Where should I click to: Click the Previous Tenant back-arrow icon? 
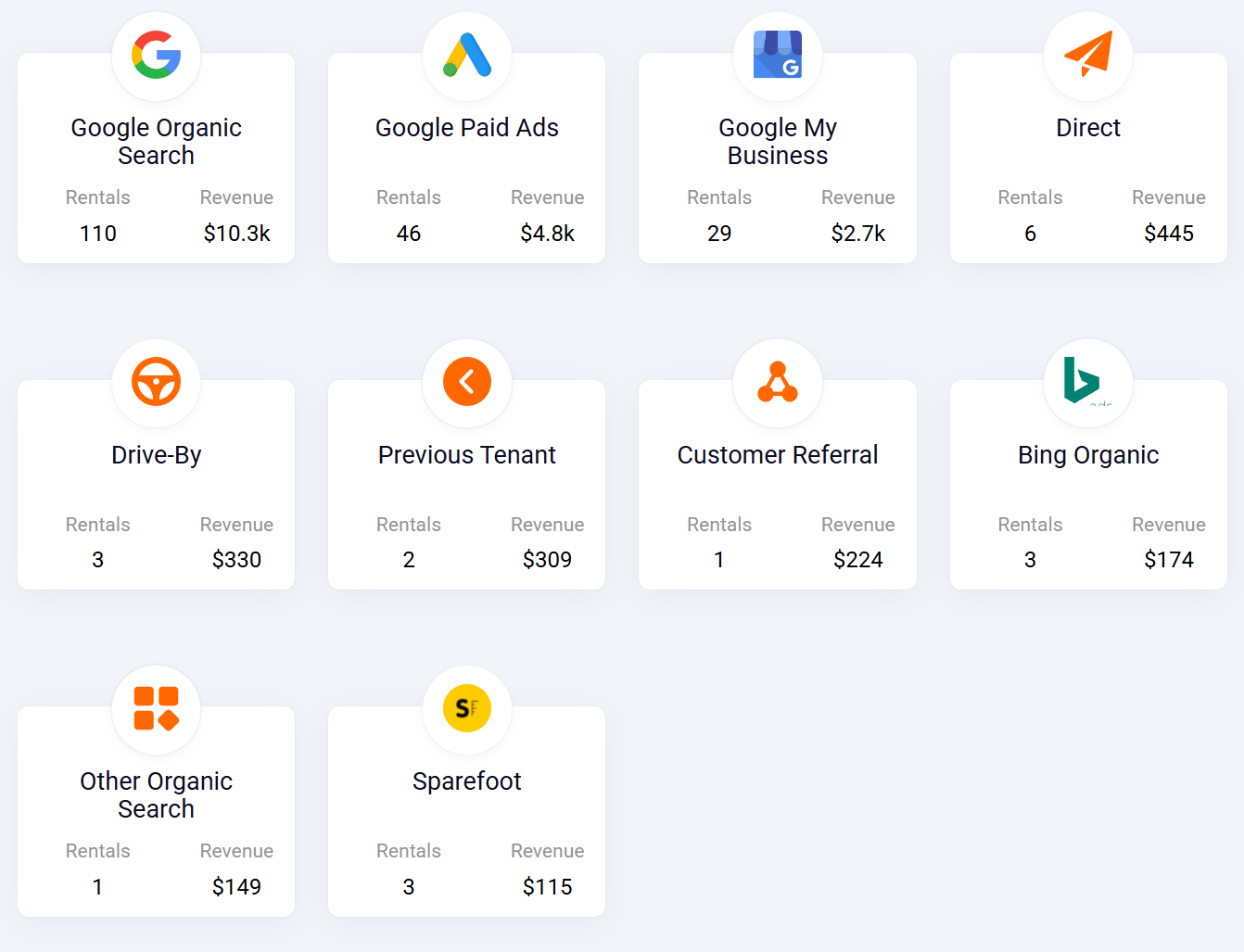(467, 382)
